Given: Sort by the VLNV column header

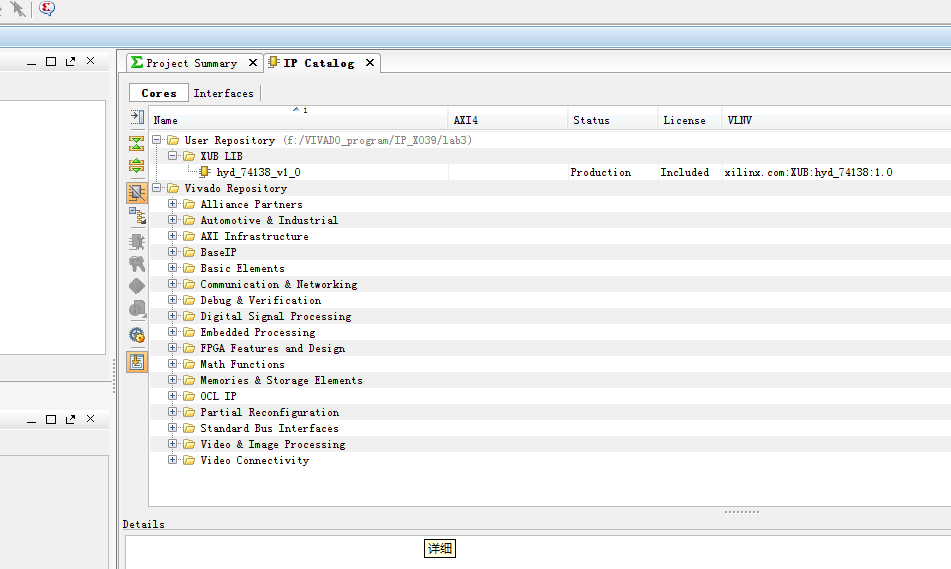Looking at the screenshot, I should [739, 120].
